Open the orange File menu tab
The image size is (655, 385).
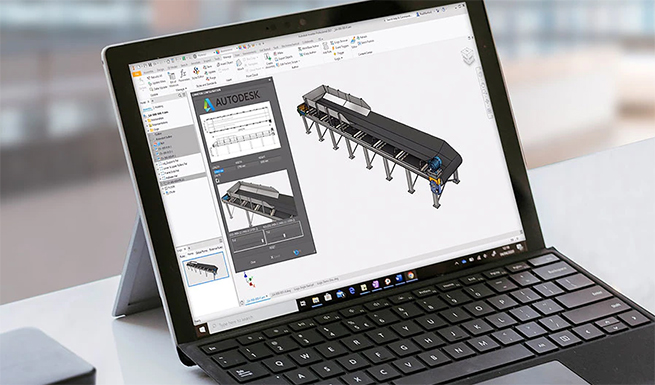137,74
